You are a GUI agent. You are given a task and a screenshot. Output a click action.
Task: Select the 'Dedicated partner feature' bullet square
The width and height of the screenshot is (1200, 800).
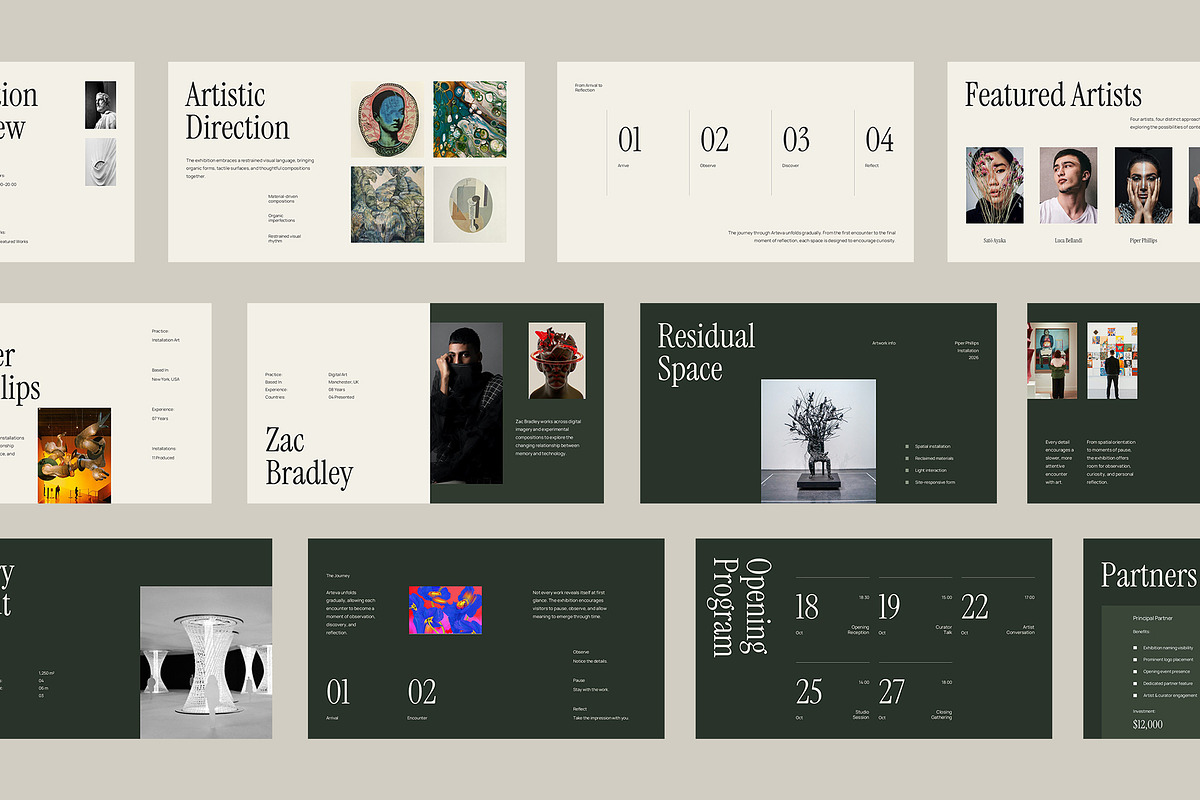coord(1135,683)
